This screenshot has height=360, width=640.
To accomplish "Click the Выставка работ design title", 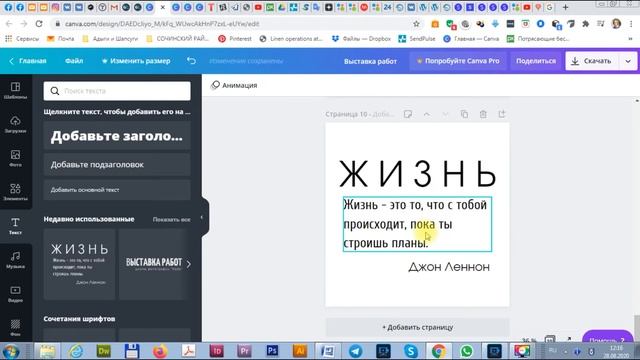I will 370,61.
